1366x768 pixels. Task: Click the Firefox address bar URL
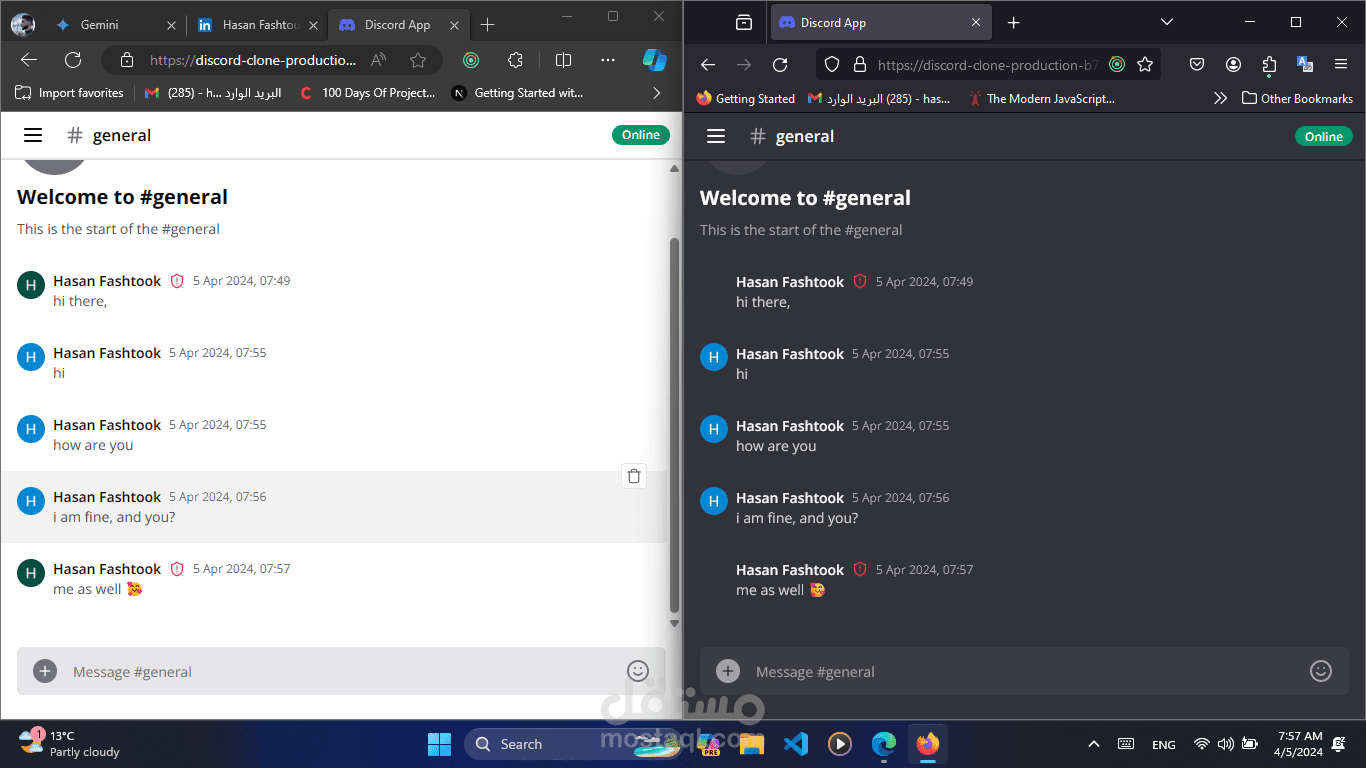point(988,65)
